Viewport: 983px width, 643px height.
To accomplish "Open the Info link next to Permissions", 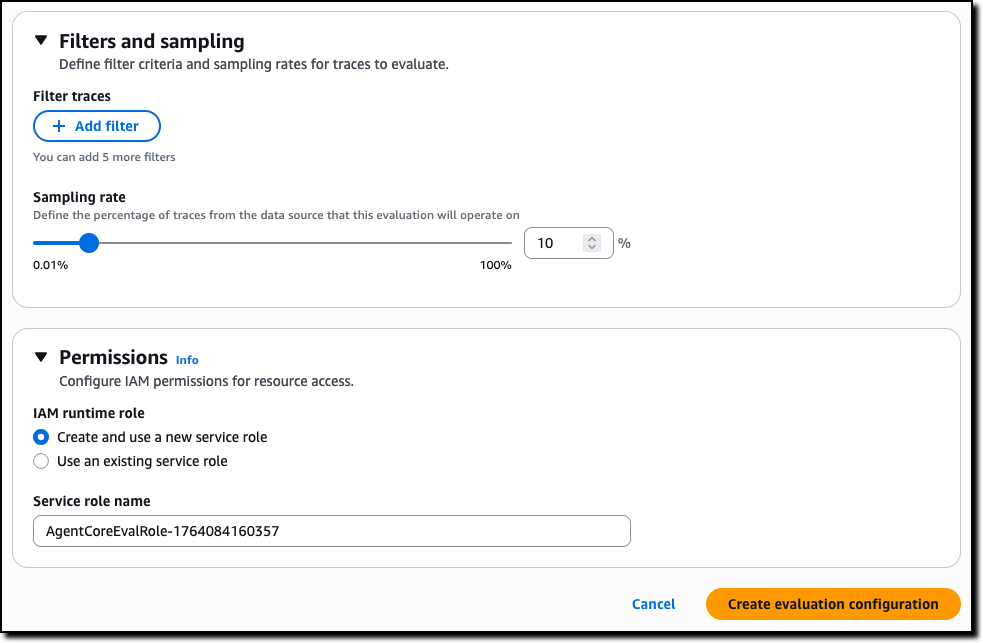I will click(x=186, y=359).
